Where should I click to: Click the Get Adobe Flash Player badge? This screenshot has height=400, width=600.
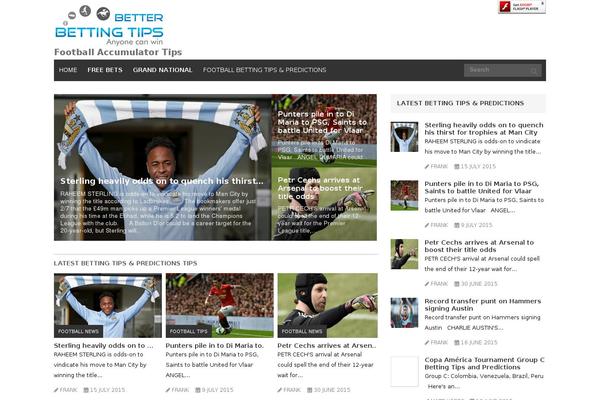(522, 7)
